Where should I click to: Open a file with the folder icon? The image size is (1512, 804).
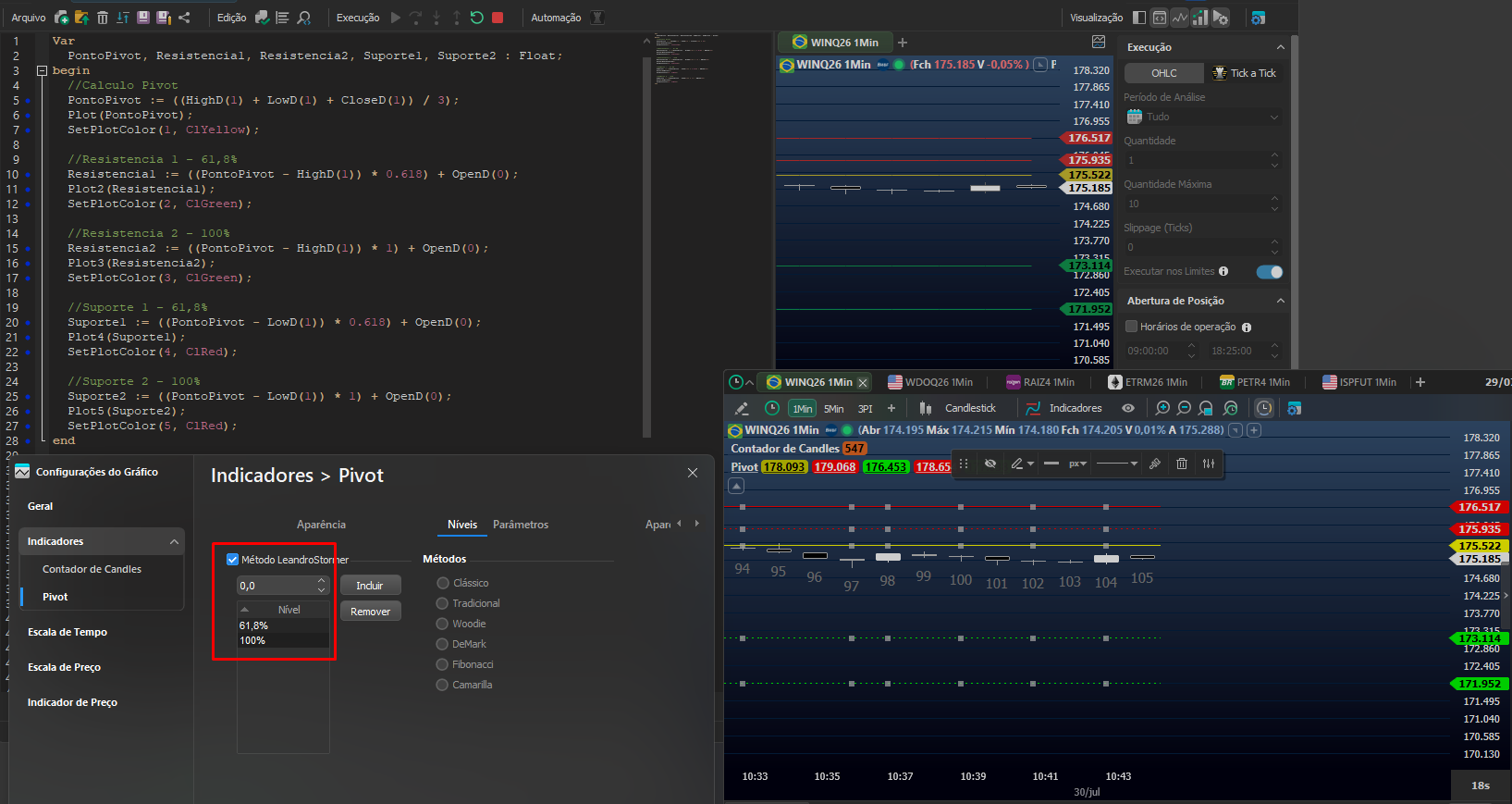81,18
